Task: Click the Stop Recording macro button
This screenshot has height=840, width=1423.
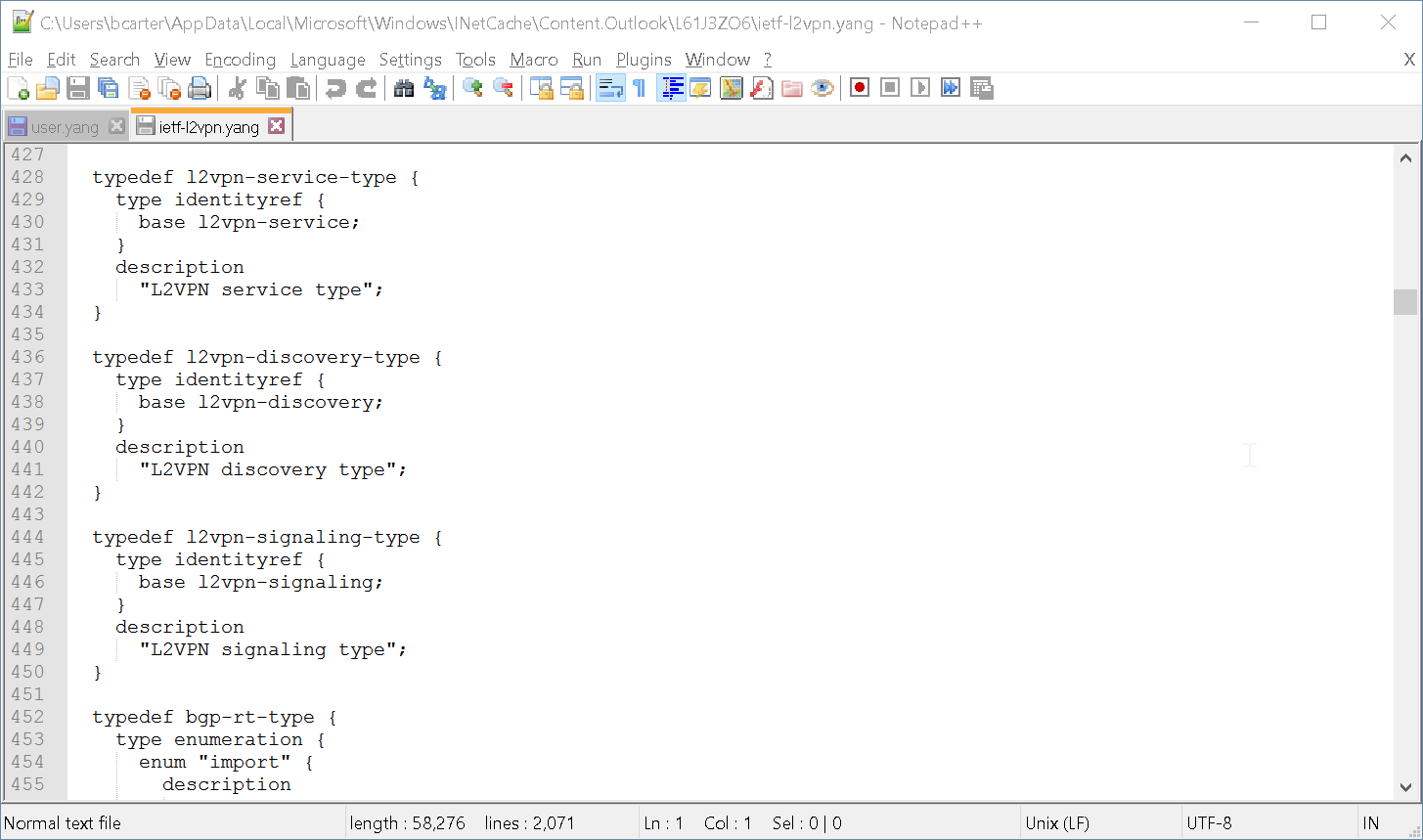Action: [x=890, y=88]
